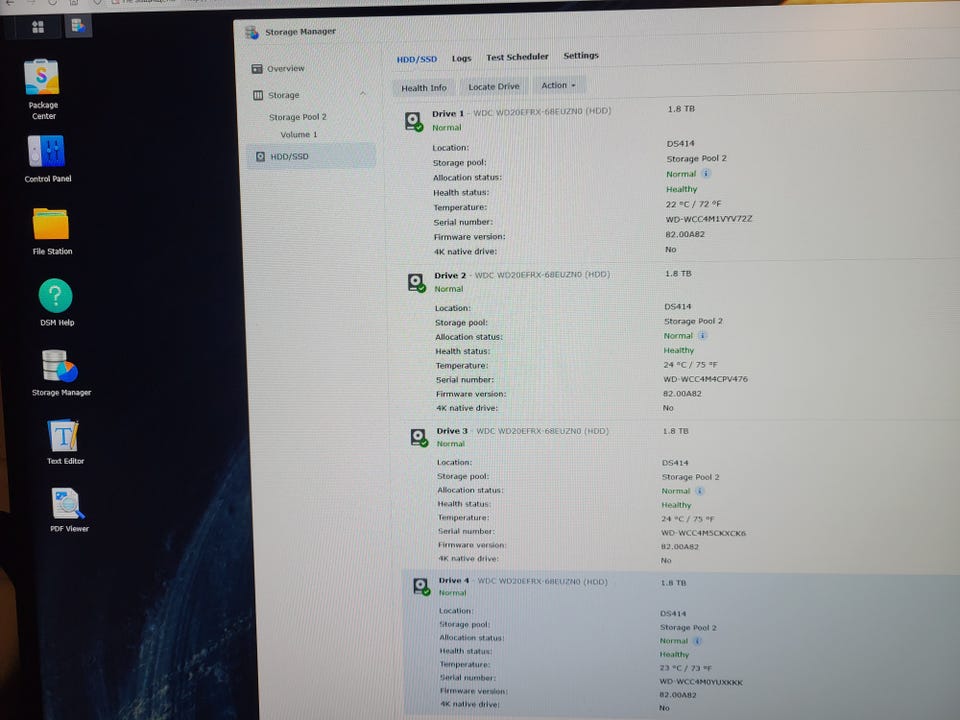Click Drive 1 temperature 22 °C / 72 °F
The width and height of the screenshot is (960, 720).
693,204
